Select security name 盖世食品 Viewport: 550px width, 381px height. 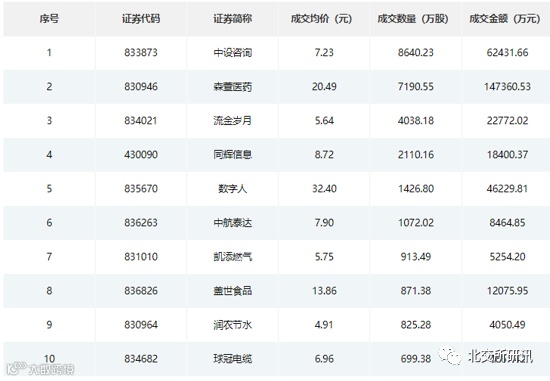point(233,291)
